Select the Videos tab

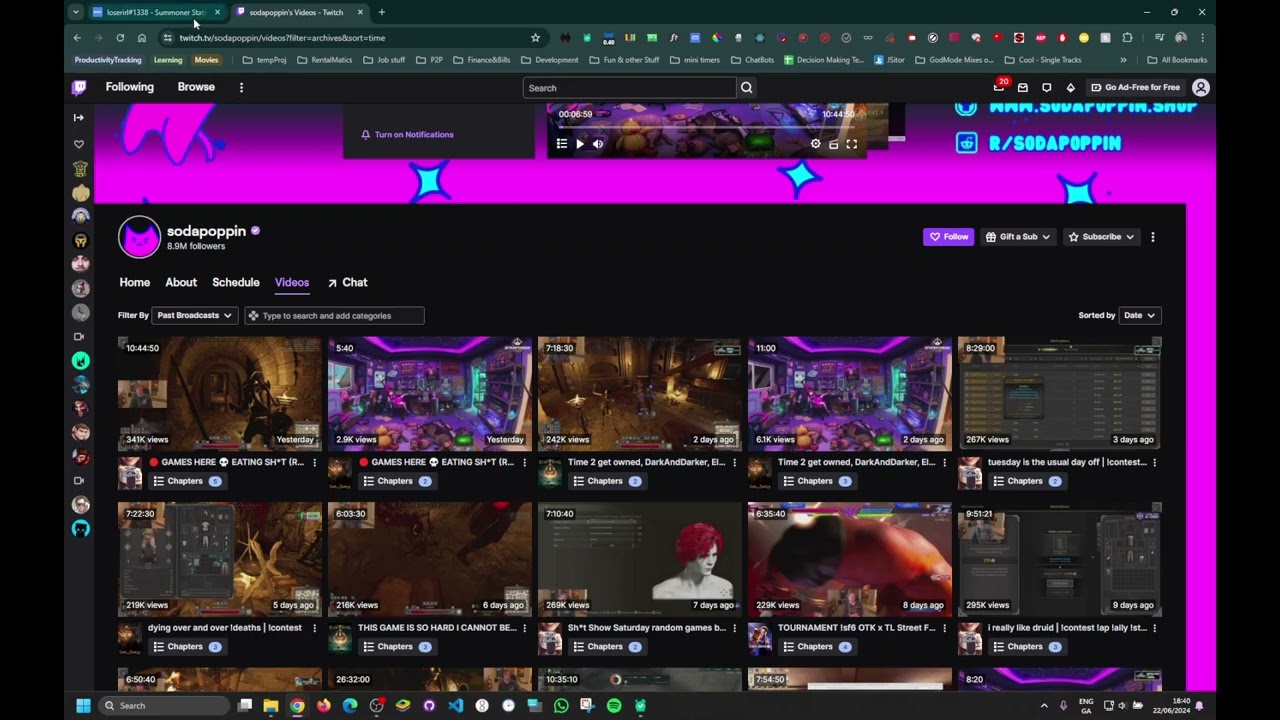point(292,282)
